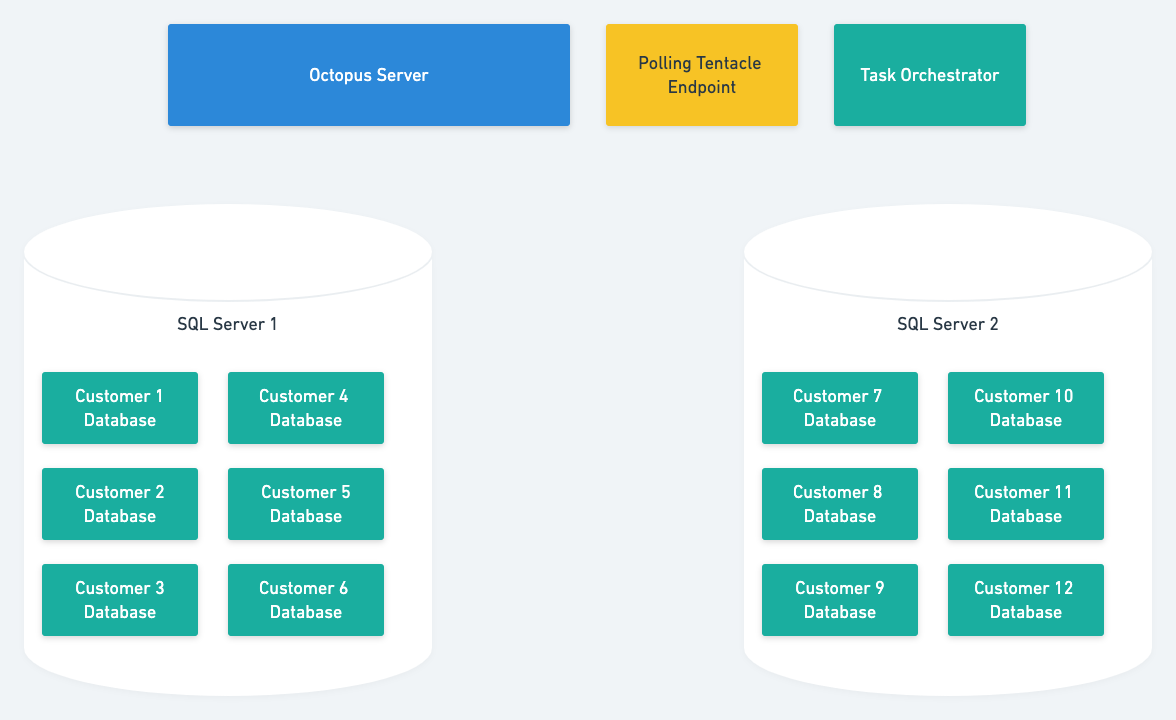Select the Customer 3 Database node
1176x720 pixels.
(119, 600)
